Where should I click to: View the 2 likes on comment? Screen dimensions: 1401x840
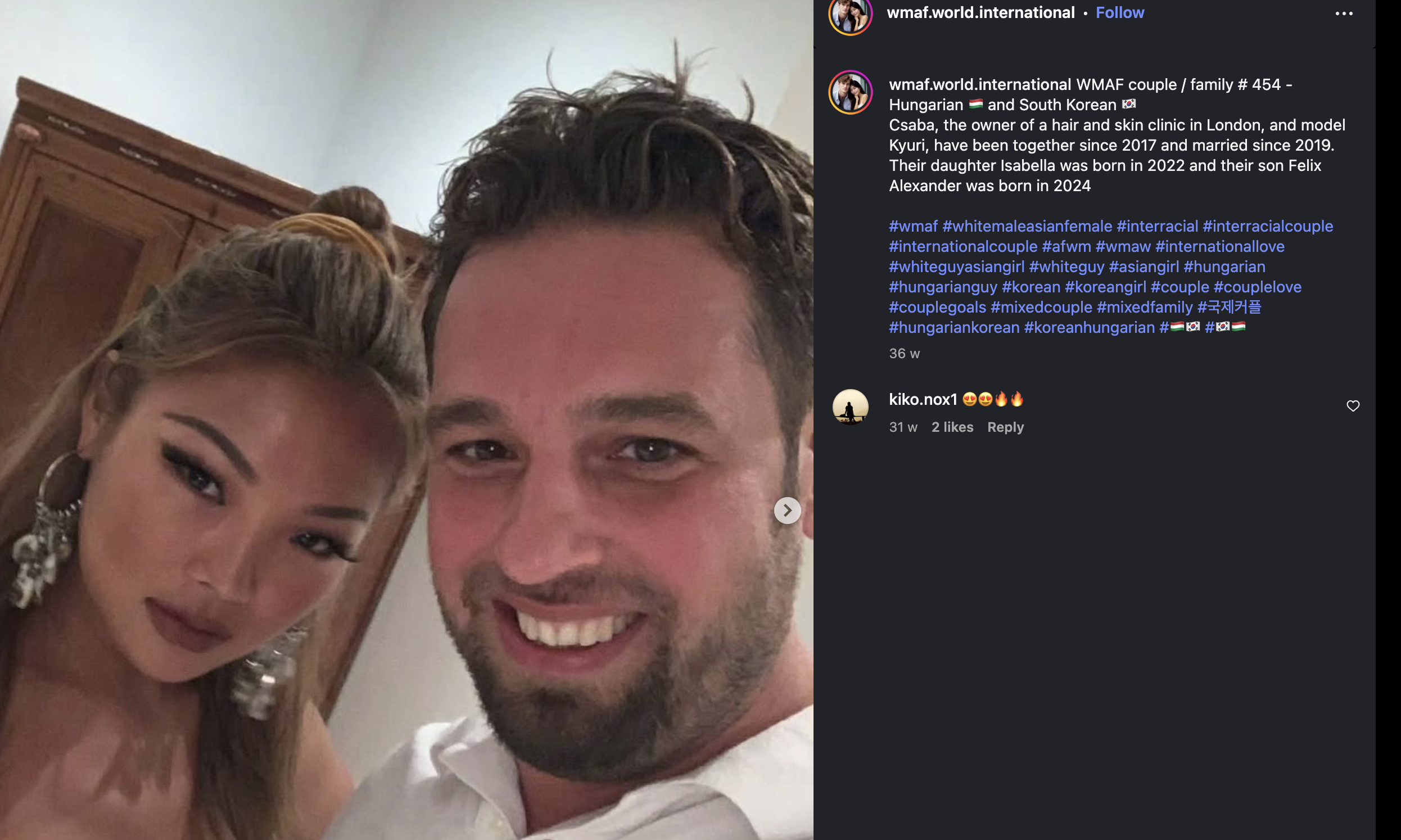point(952,427)
